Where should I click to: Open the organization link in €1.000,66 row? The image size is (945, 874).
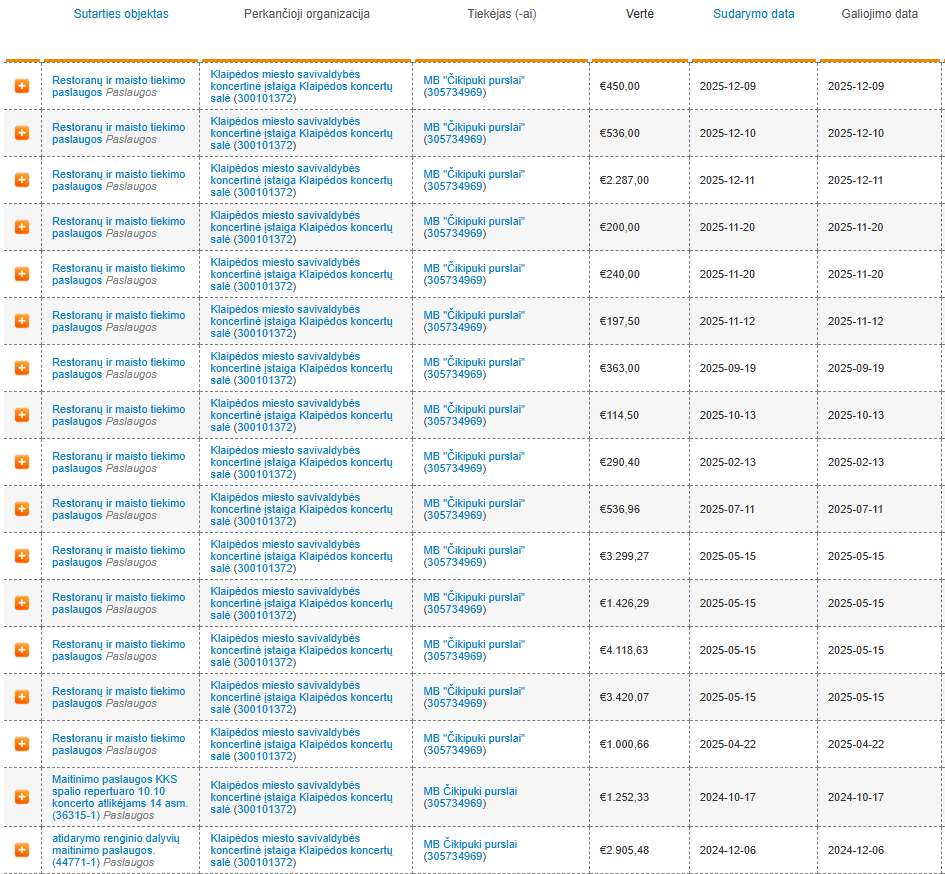click(301, 744)
